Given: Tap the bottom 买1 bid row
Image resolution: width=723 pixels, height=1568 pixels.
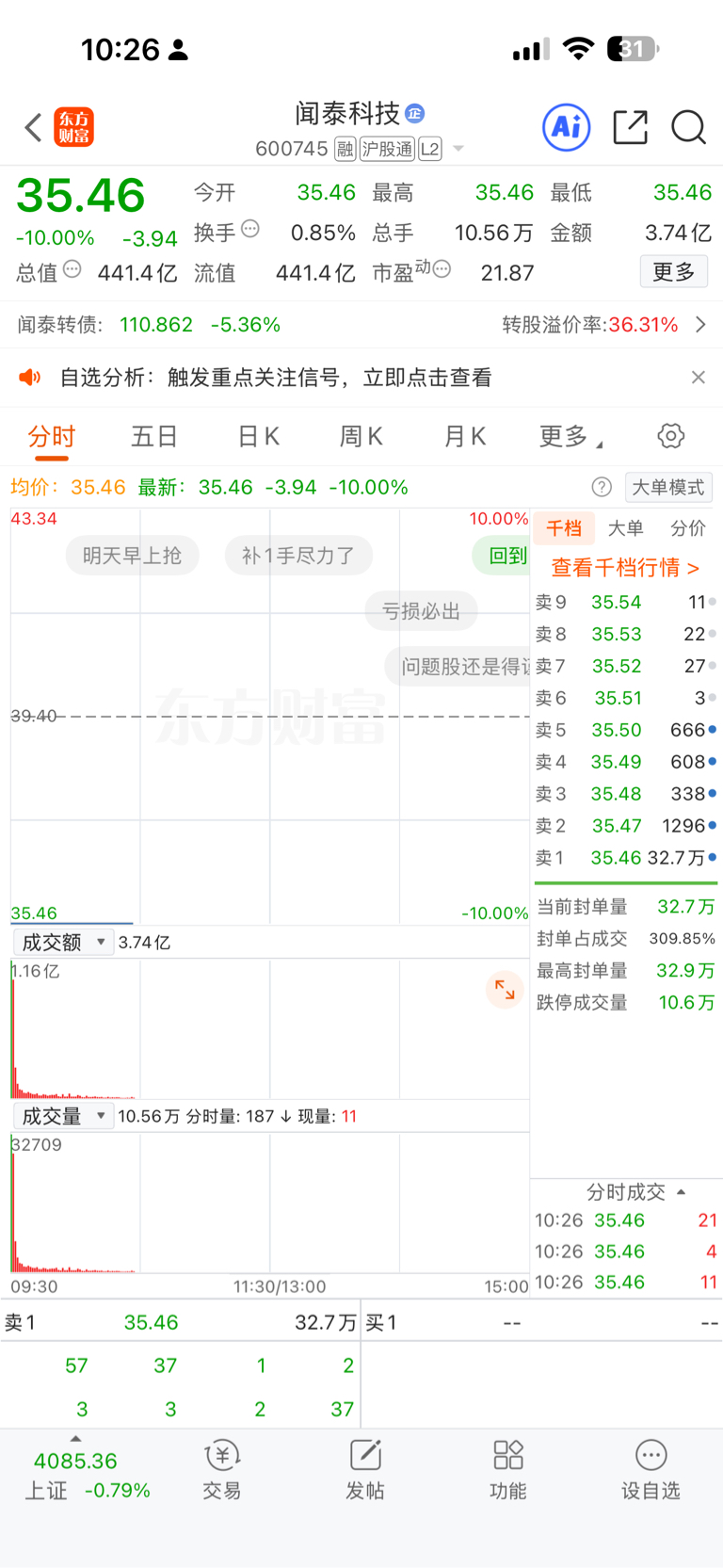Looking at the screenshot, I should (542, 1323).
